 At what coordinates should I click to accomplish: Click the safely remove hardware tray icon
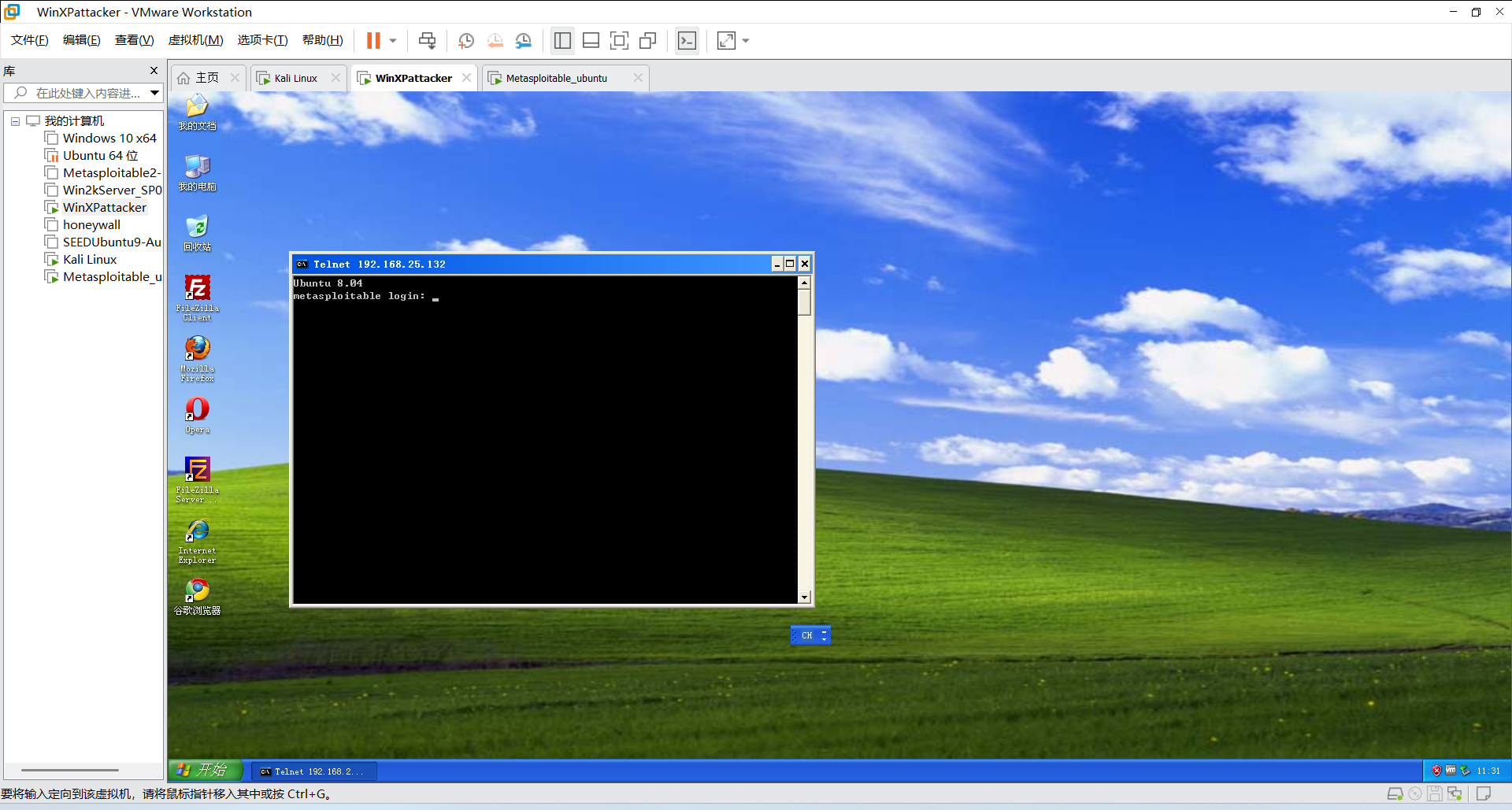point(1465,771)
